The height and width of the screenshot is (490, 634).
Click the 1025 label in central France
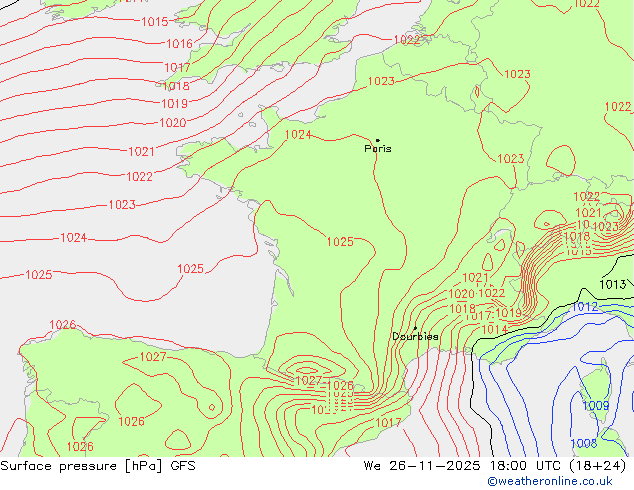[340, 242]
